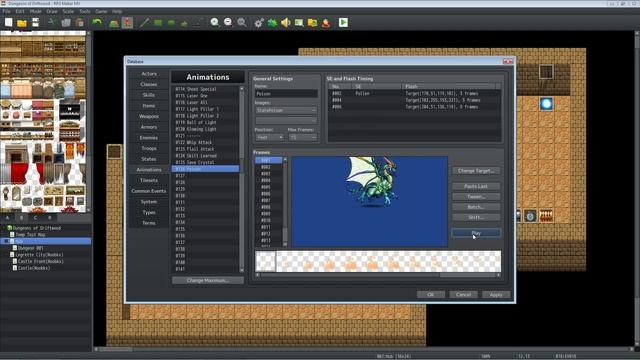Screen dimensions: 640x360
Task: Select tileset tab A in palette
Action: click(x=8, y=218)
